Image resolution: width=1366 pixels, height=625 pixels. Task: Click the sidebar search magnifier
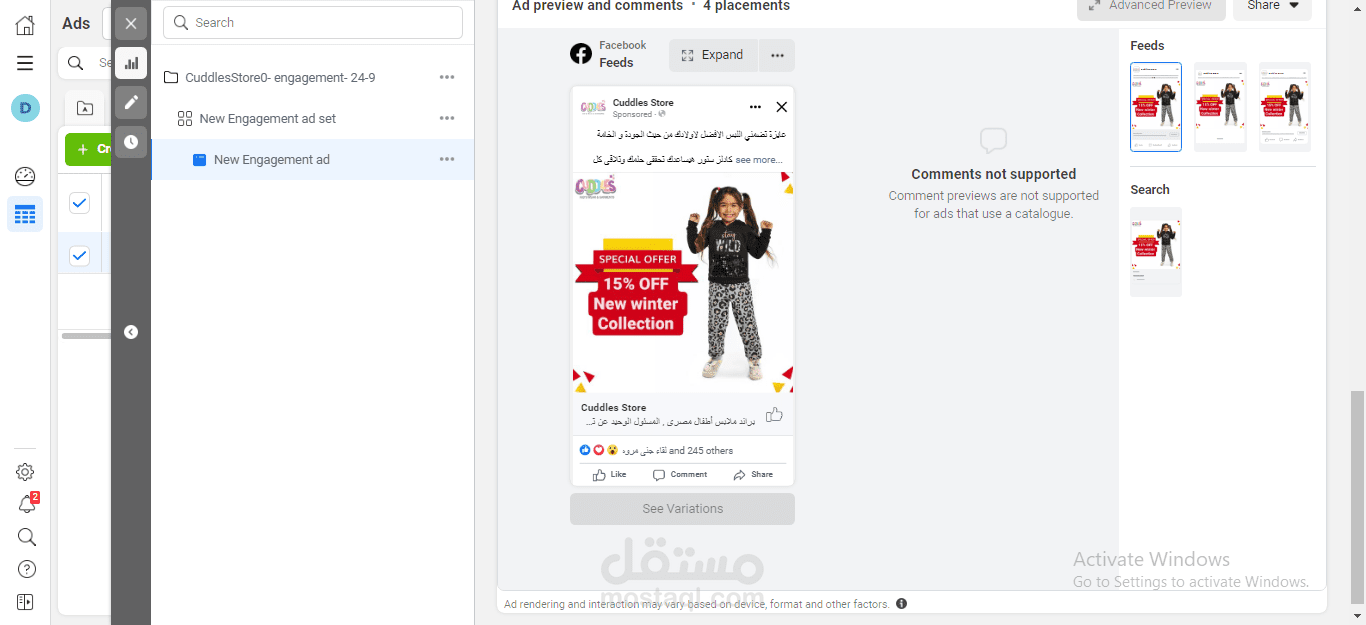pyautogui.click(x=26, y=537)
